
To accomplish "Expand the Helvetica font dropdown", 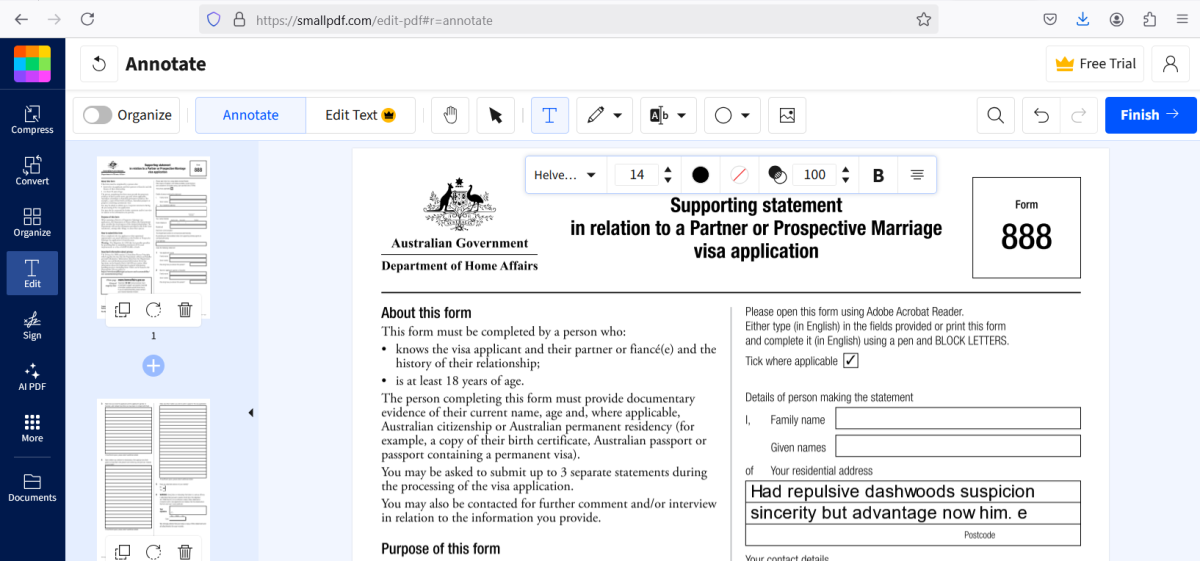I will tap(565, 175).
